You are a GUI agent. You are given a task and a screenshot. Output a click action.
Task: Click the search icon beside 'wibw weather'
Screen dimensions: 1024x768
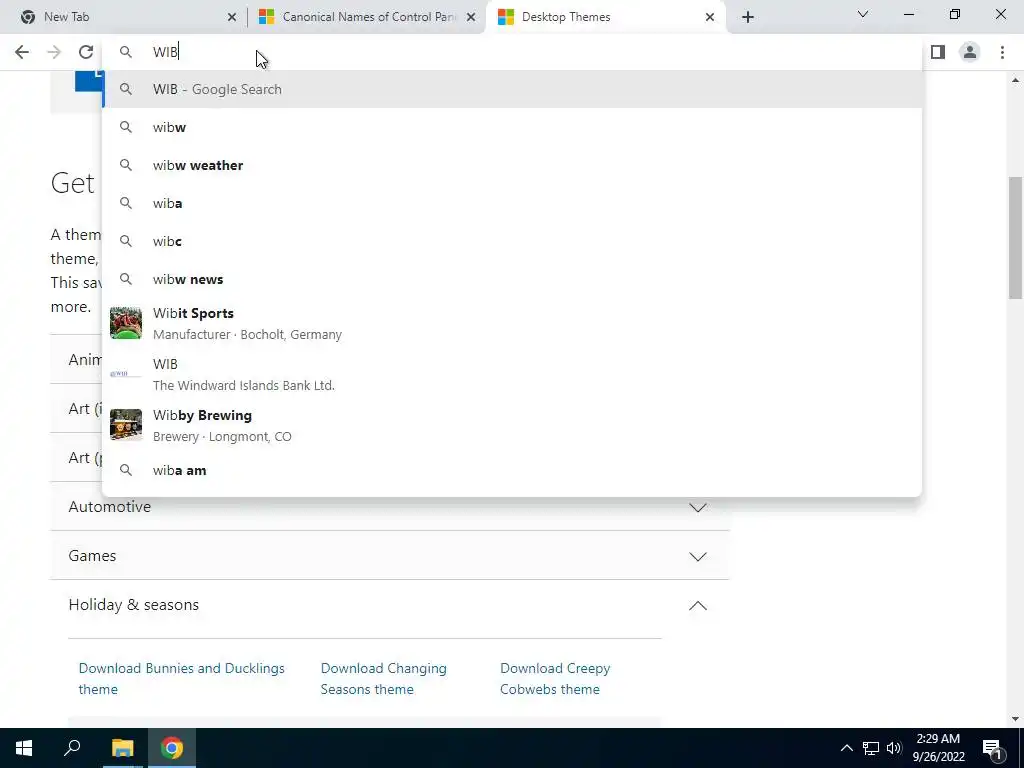click(x=125, y=165)
